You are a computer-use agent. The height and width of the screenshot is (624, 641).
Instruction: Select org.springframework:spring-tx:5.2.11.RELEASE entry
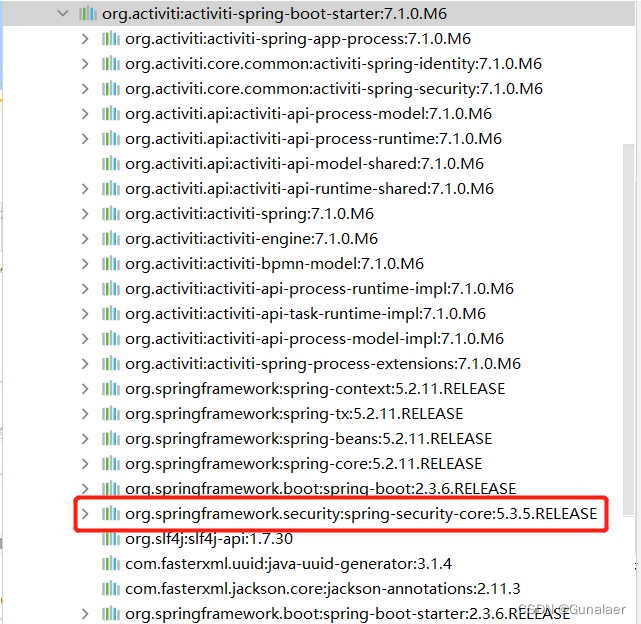294,414
